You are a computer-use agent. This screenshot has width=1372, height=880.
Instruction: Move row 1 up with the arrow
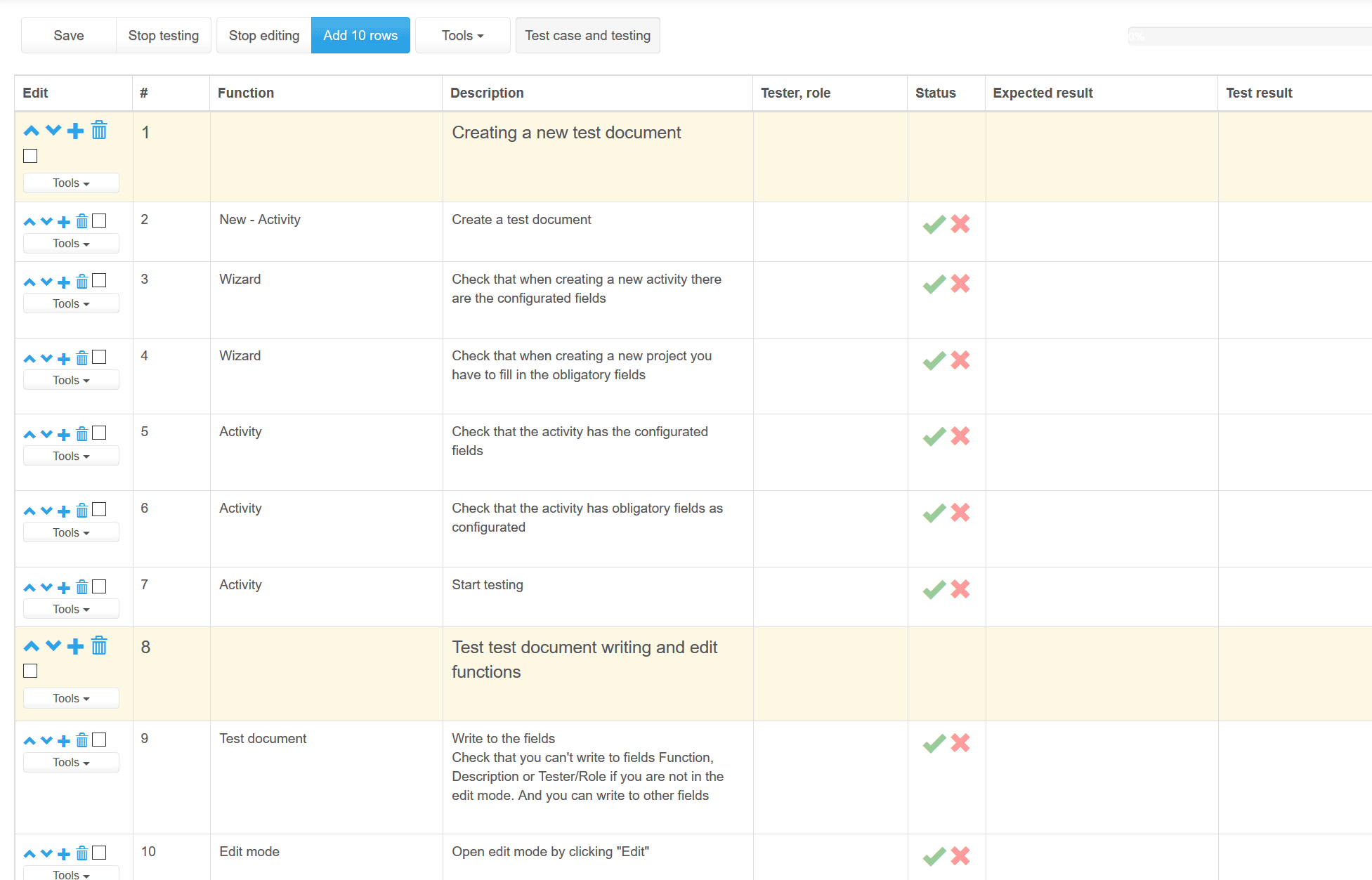pyautogui.click(x=32, y=131)
